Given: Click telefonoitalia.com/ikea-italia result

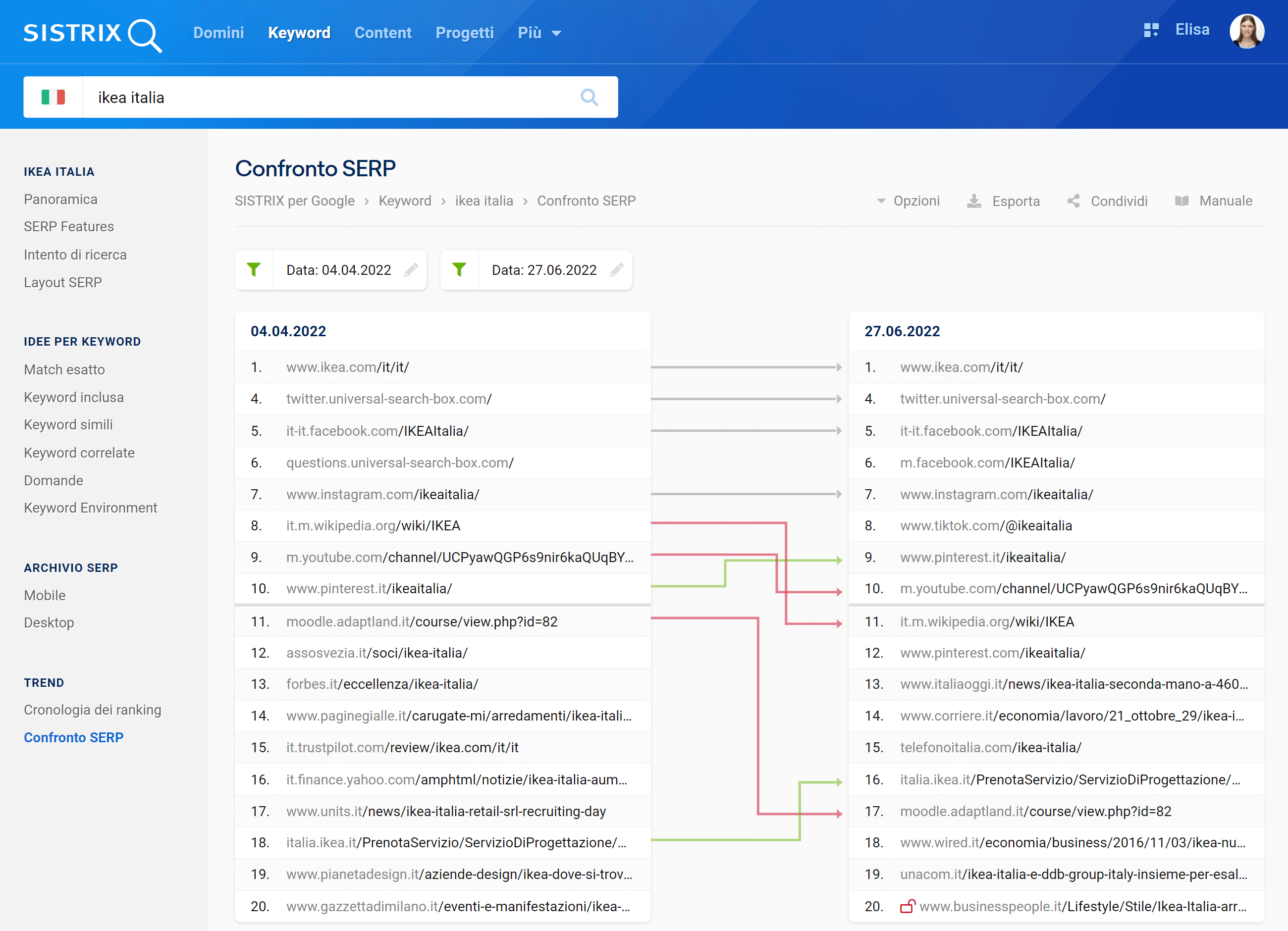Looking at the screenshot, I should pyautogui.click(x=991, y=748).
